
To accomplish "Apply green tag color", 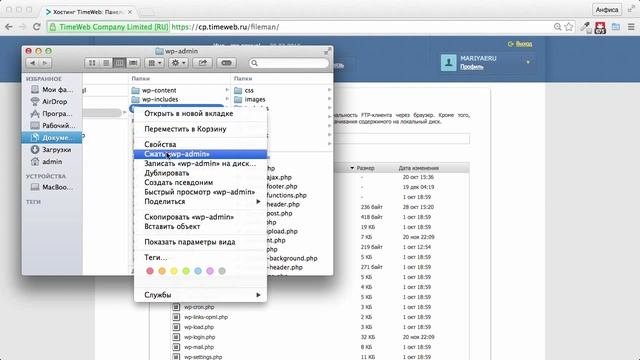I will (186, 271).
